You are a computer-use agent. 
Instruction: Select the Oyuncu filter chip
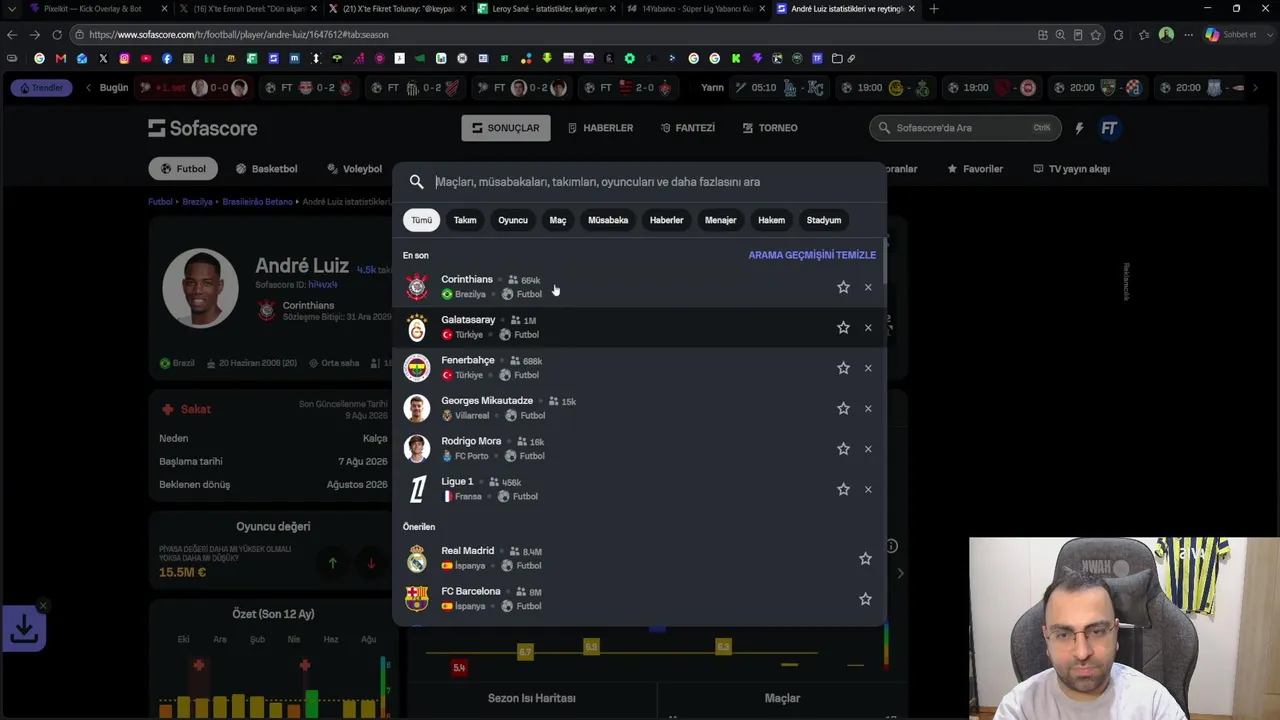point(513,220)
